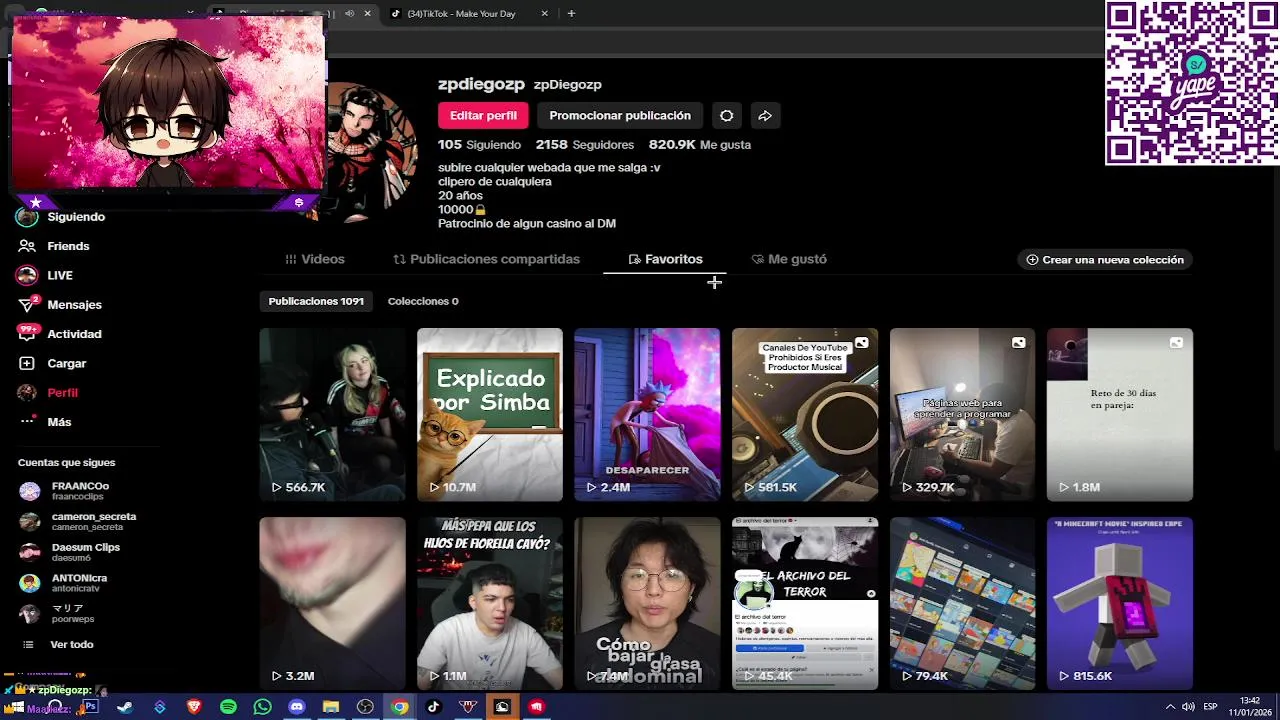Open the video with 3.2M views

click(x=332, y=603)
